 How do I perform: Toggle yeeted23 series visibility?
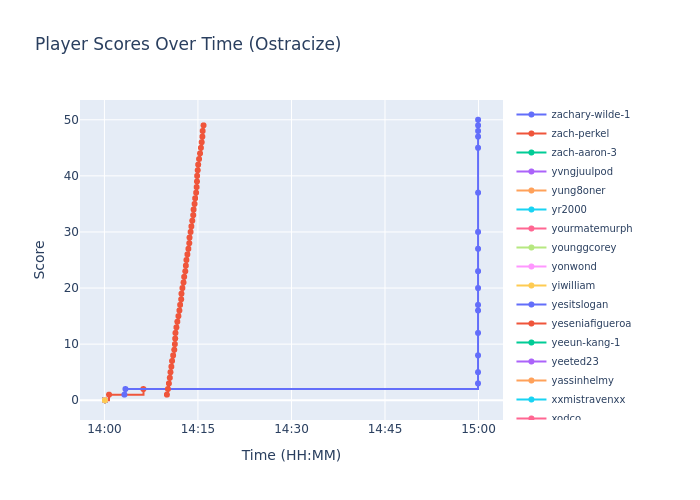(577, 362)
